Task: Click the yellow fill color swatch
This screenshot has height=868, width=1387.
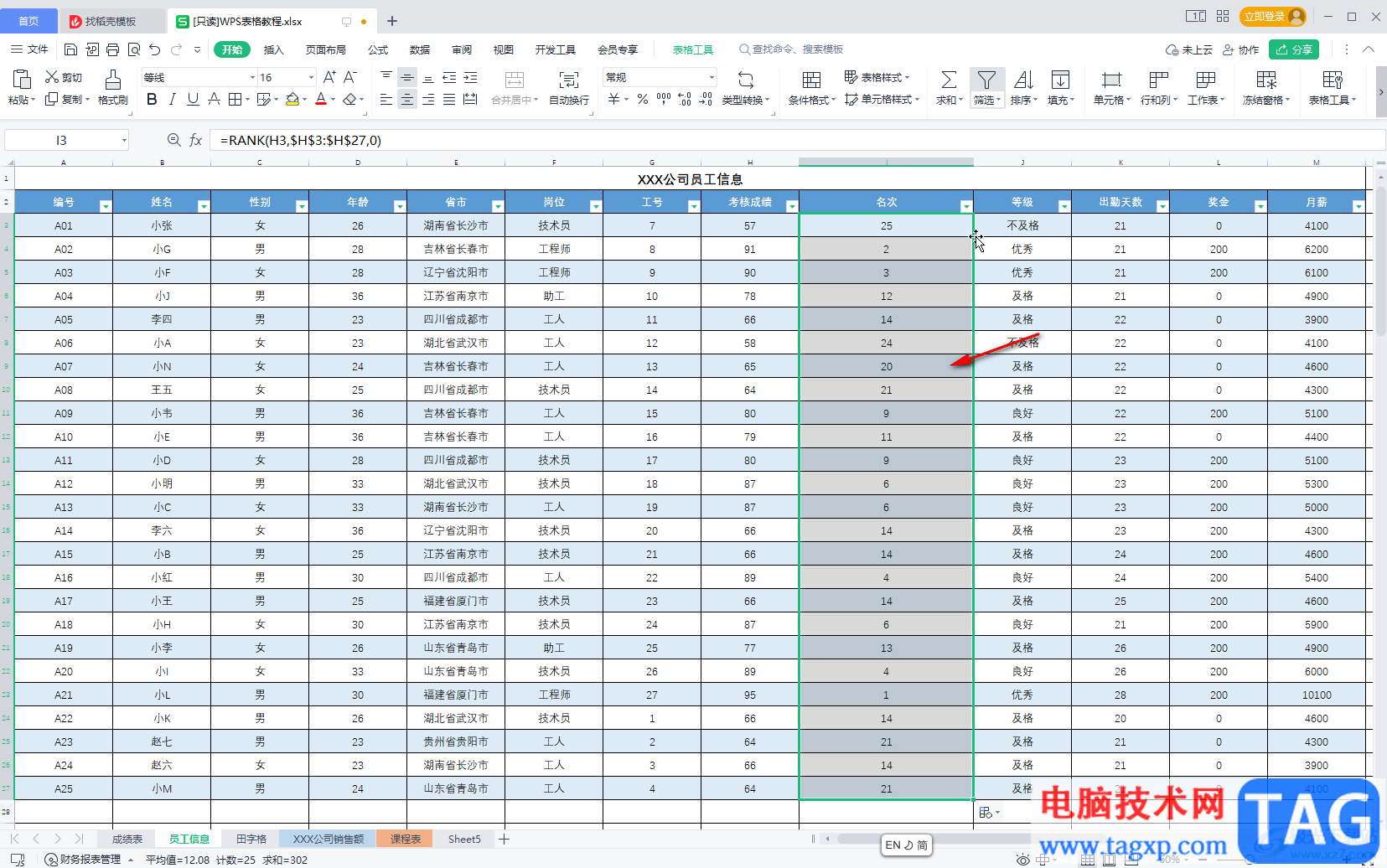Action: click(292, 100)
